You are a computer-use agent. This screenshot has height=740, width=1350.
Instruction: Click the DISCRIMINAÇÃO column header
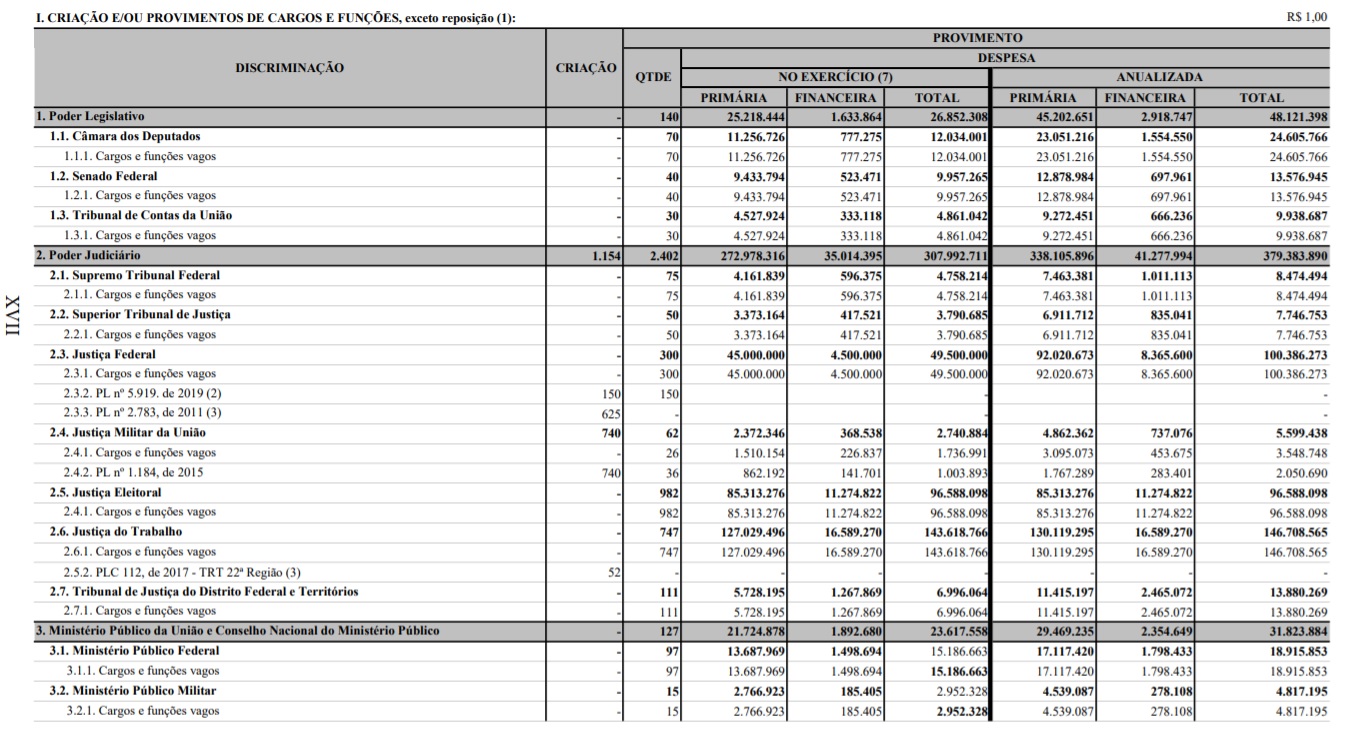tap(290, 68)
